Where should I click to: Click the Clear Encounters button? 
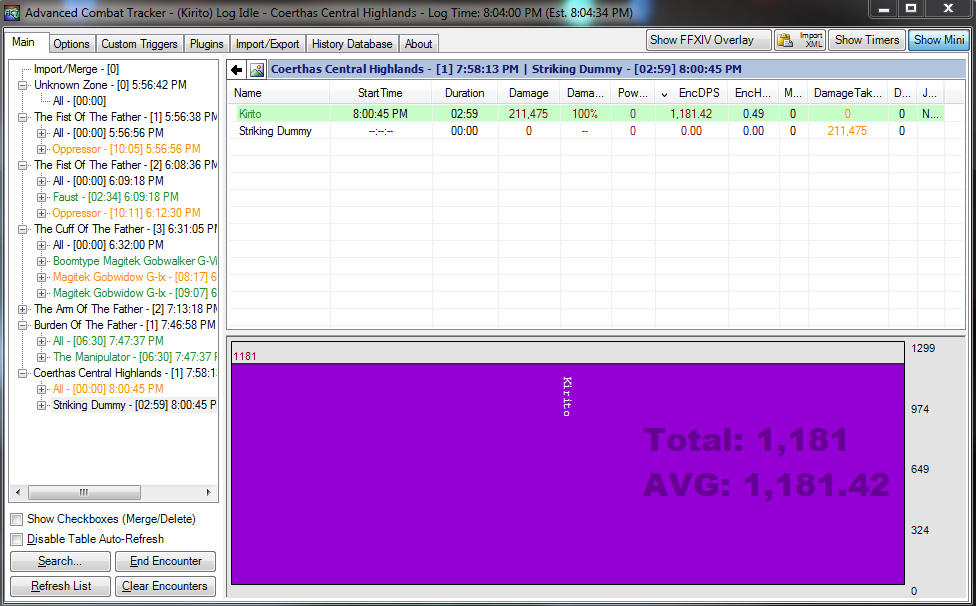click(x=166, y=586)
